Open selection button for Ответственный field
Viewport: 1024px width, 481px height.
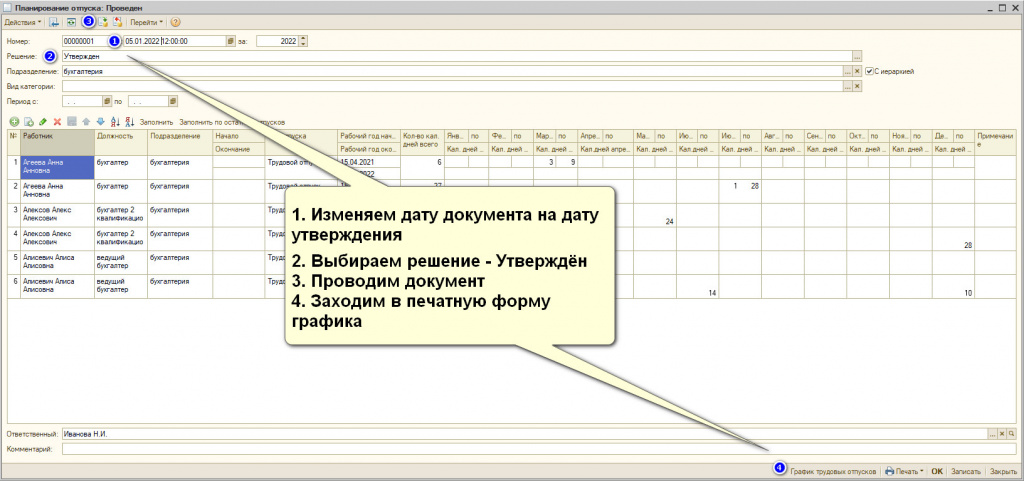pos(993,434)
